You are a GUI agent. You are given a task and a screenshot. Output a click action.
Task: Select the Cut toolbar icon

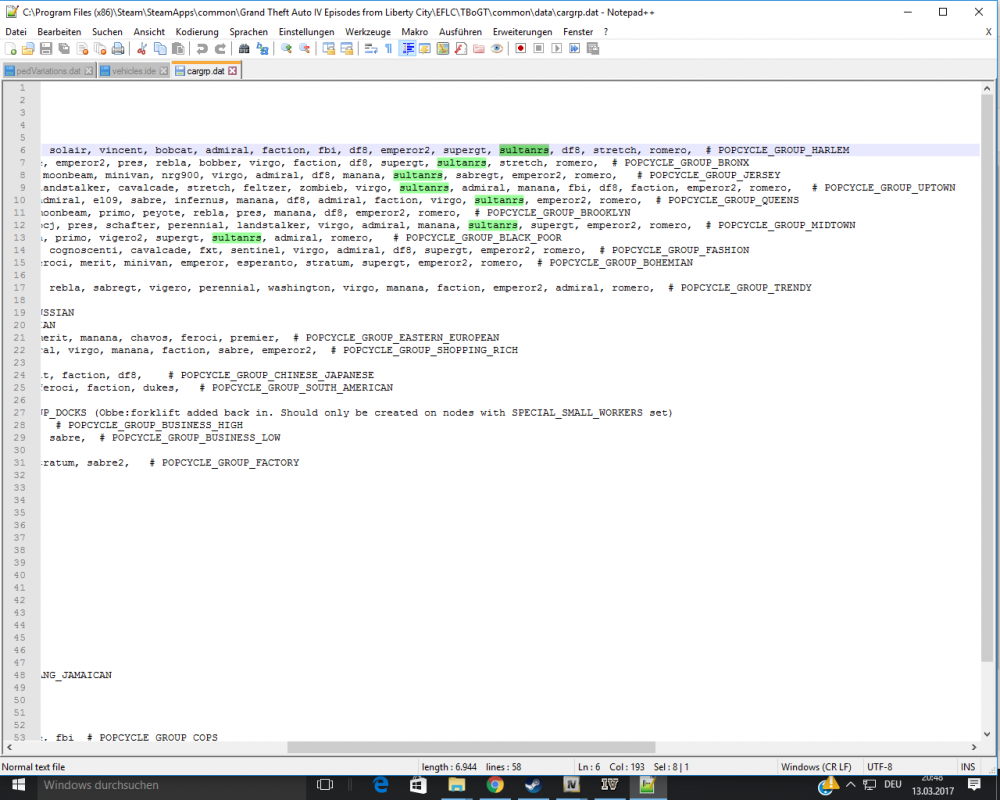tap(142, 48)
